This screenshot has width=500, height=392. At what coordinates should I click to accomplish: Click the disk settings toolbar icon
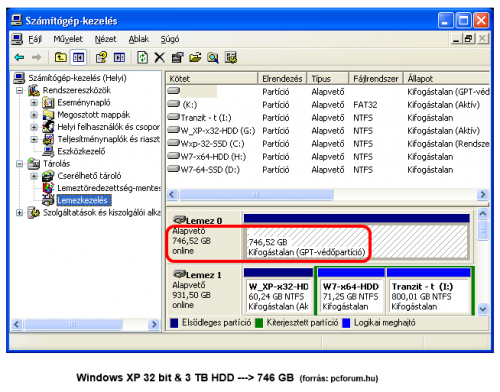[231, 58]
